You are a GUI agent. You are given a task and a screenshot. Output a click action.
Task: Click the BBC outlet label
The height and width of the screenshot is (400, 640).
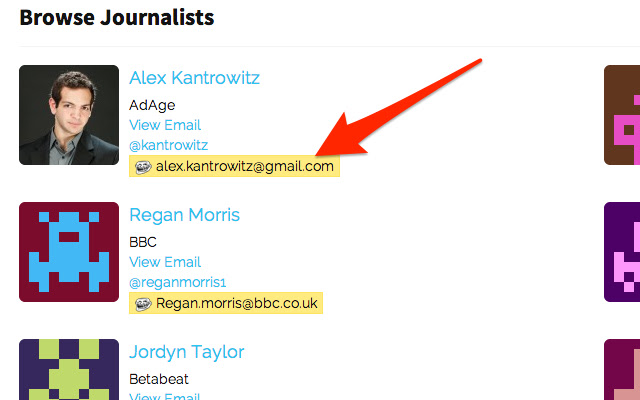coord(143,242)
